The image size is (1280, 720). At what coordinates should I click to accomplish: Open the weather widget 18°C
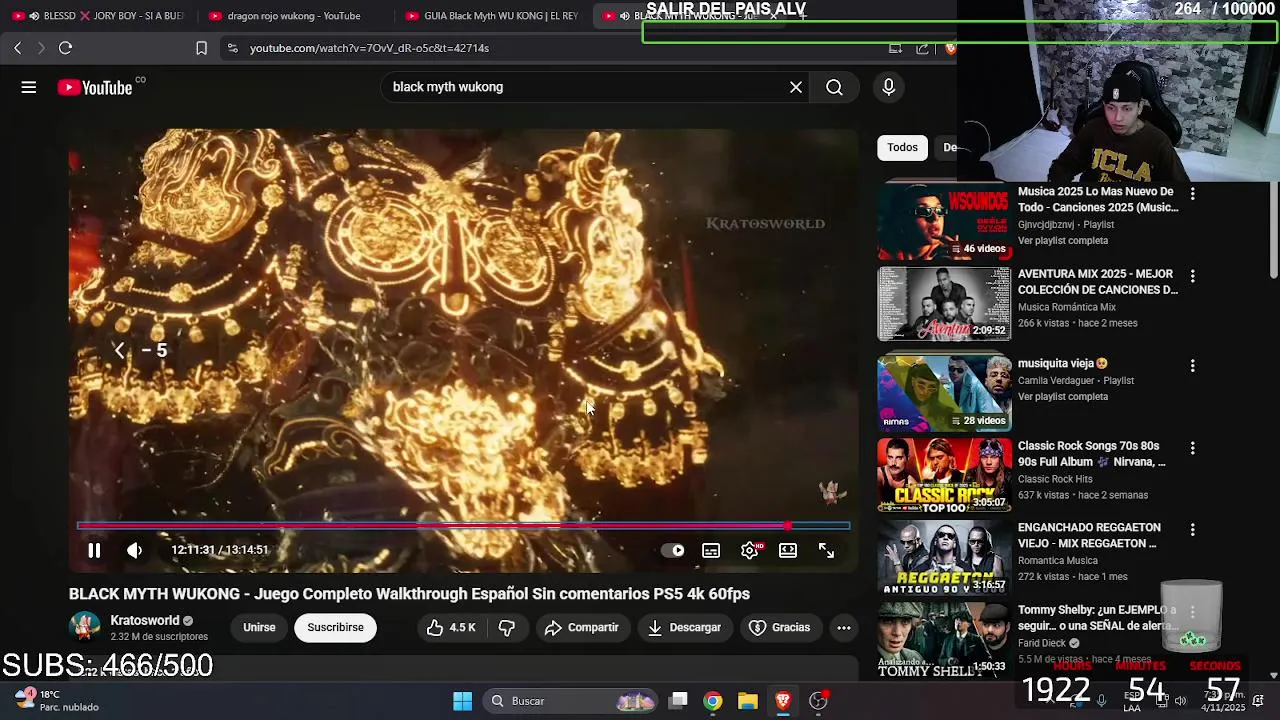pos(56,700)
